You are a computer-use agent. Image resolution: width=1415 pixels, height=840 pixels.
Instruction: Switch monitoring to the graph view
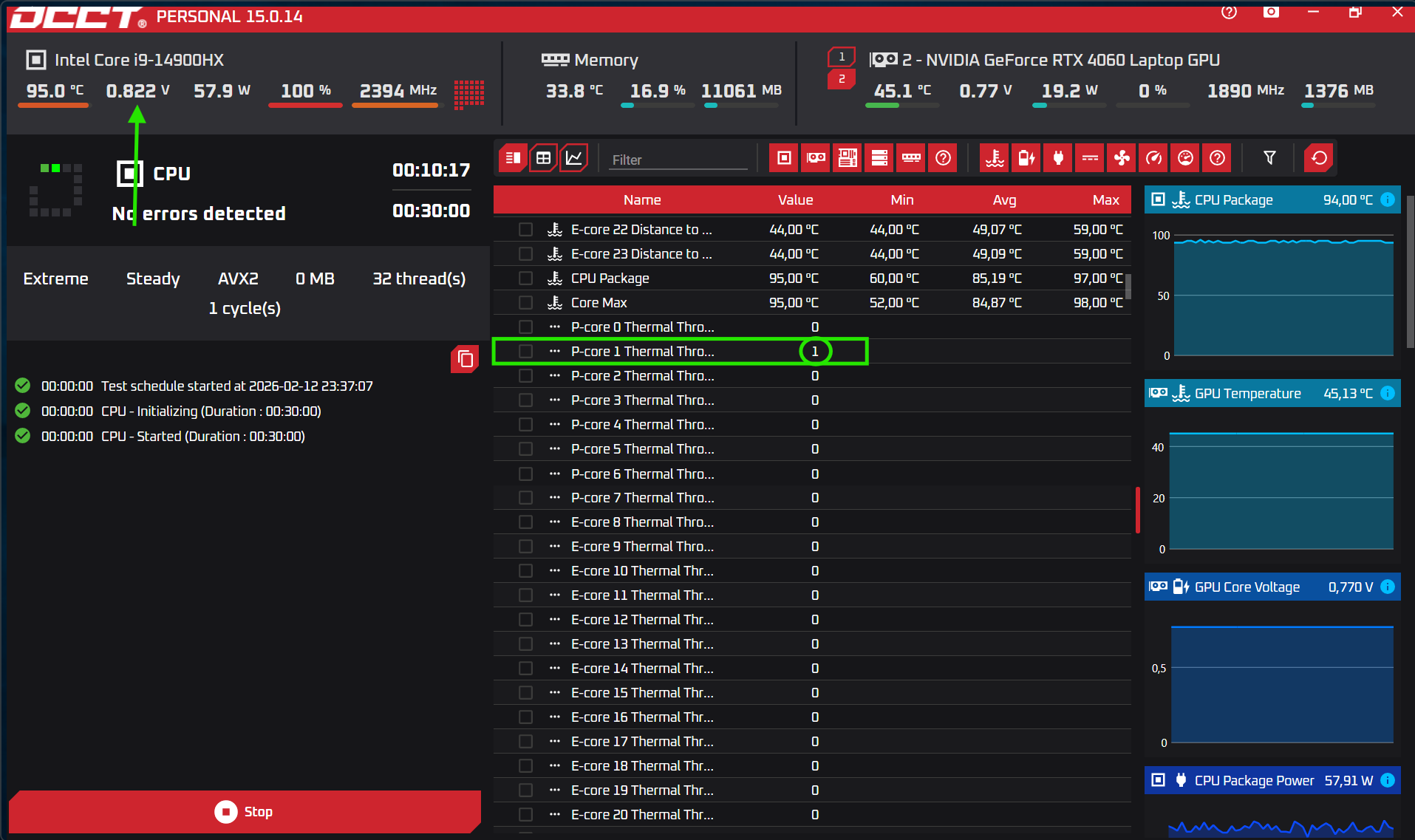coord(574,158)
